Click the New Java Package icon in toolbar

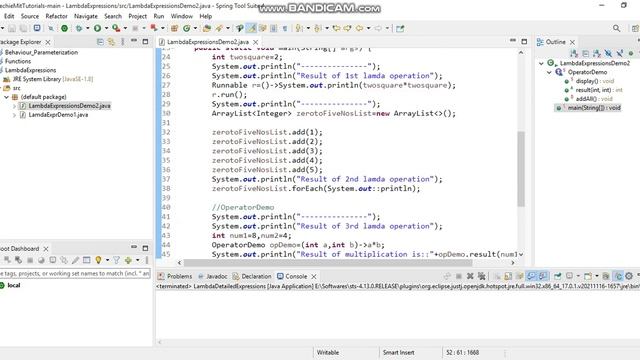pos(174,28)
